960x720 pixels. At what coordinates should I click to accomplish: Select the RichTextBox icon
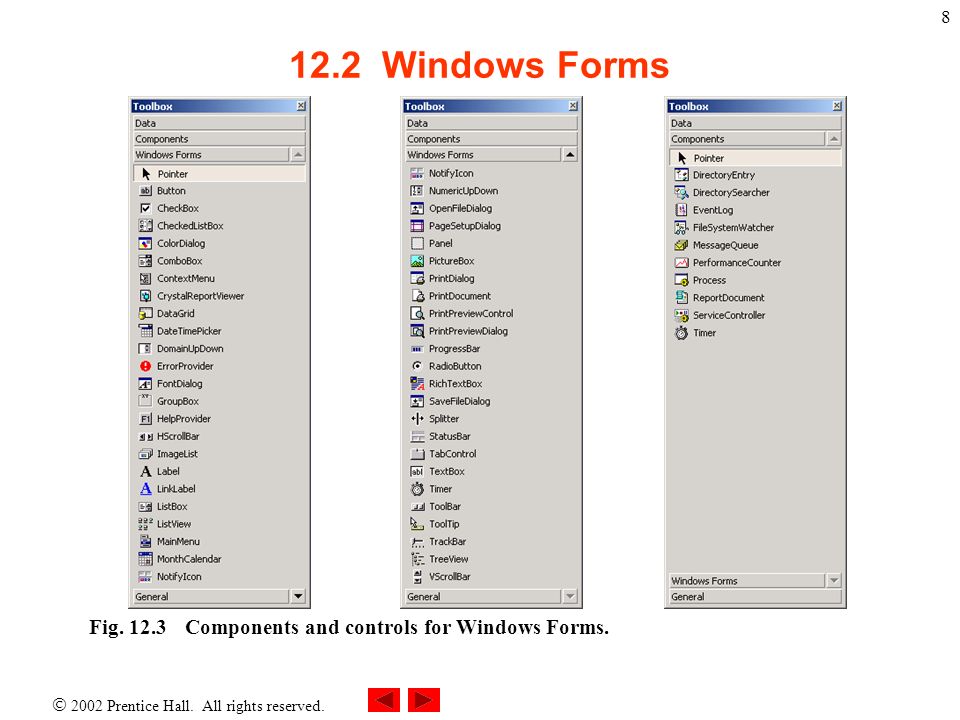click(417, 384)
